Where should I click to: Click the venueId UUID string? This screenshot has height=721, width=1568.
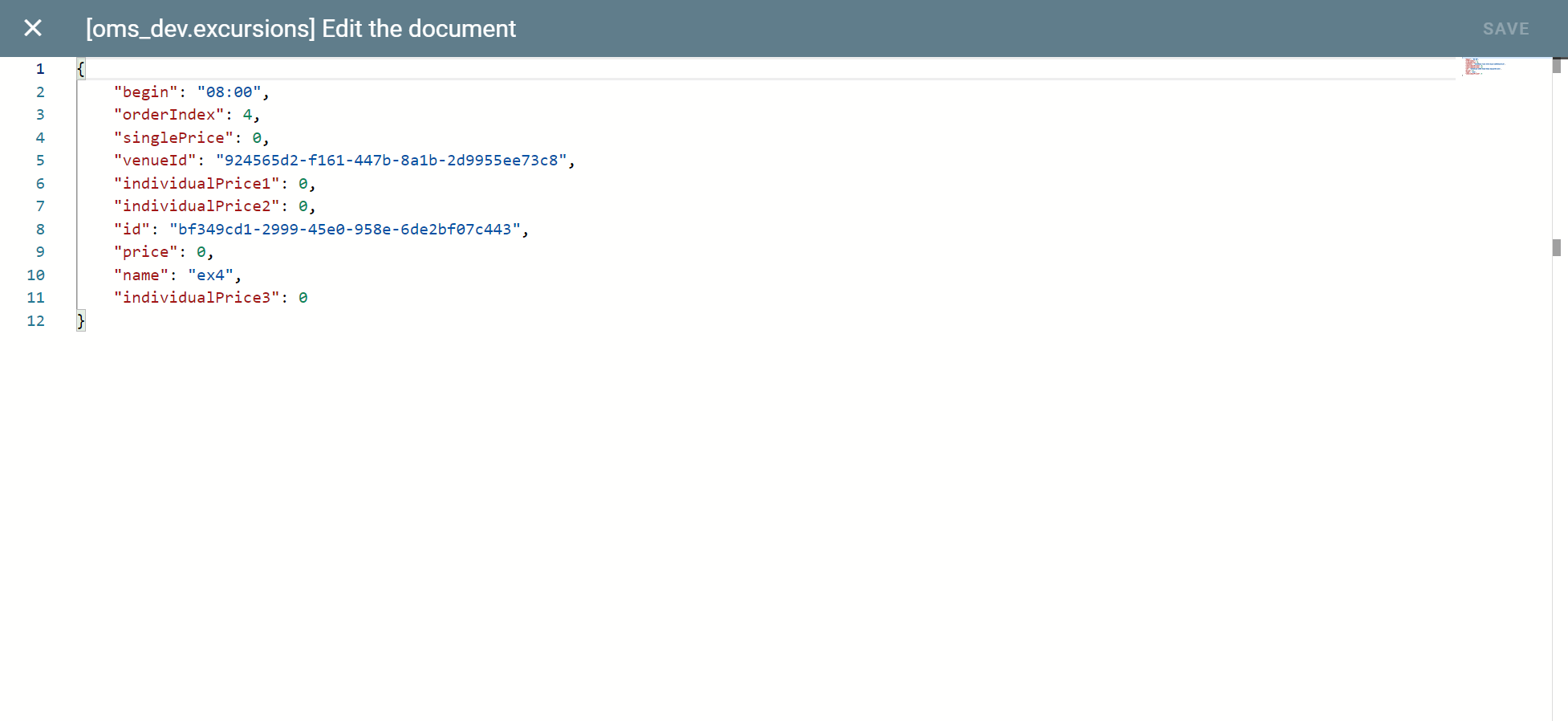(391, 161)
